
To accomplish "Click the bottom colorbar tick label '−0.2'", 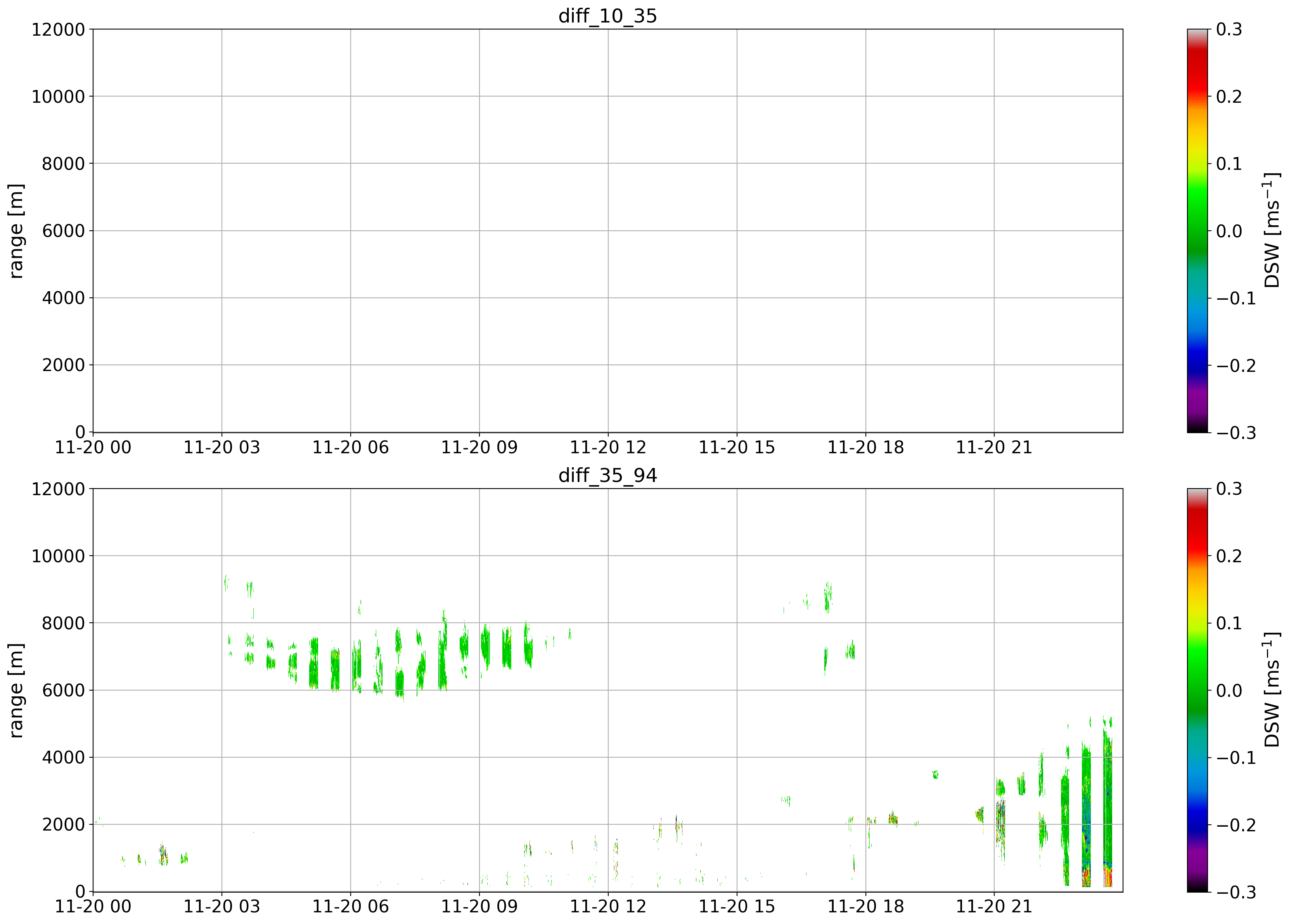I will (x=1236, y=825).
